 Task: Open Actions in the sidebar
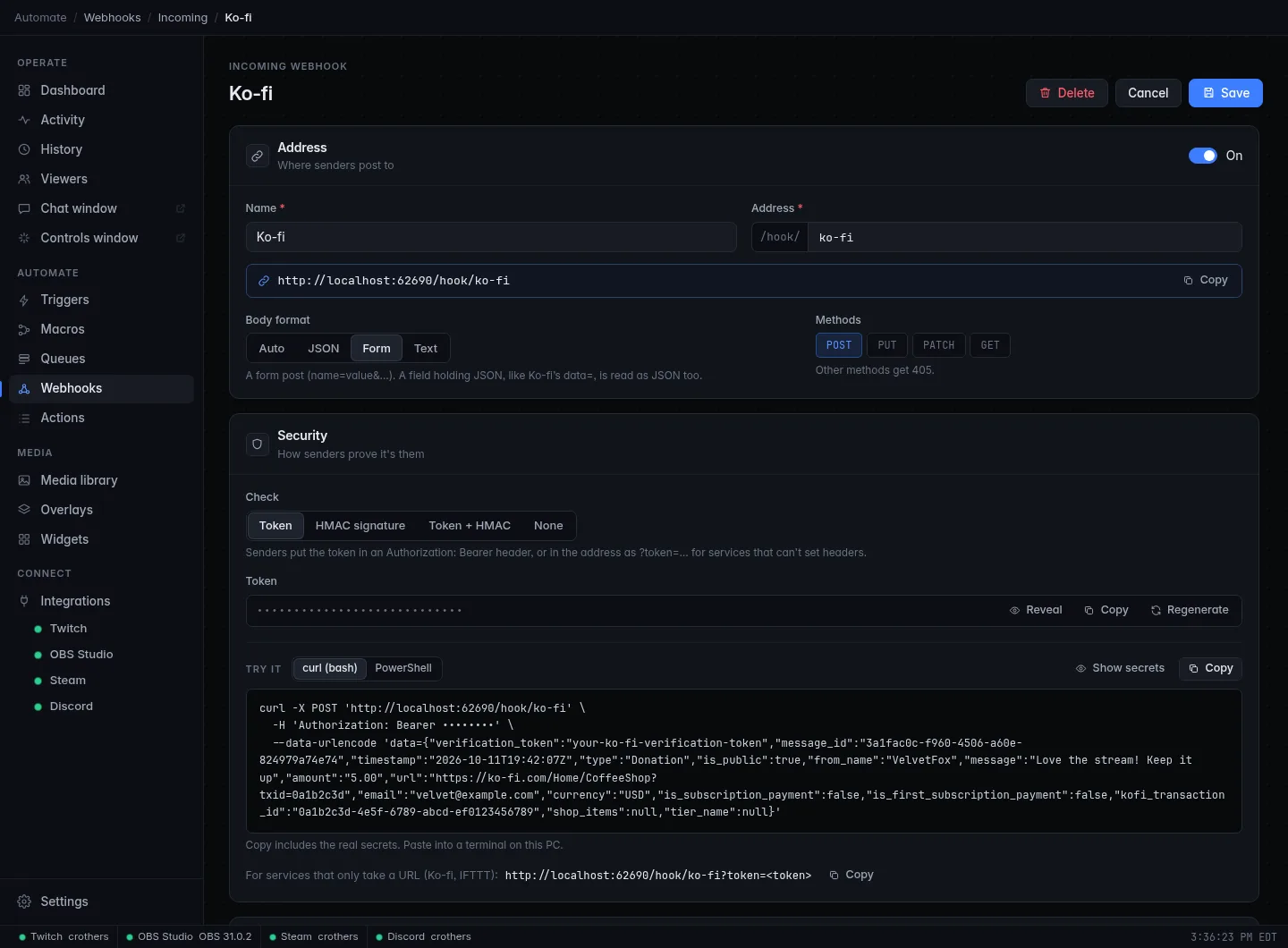pos(101,418)
